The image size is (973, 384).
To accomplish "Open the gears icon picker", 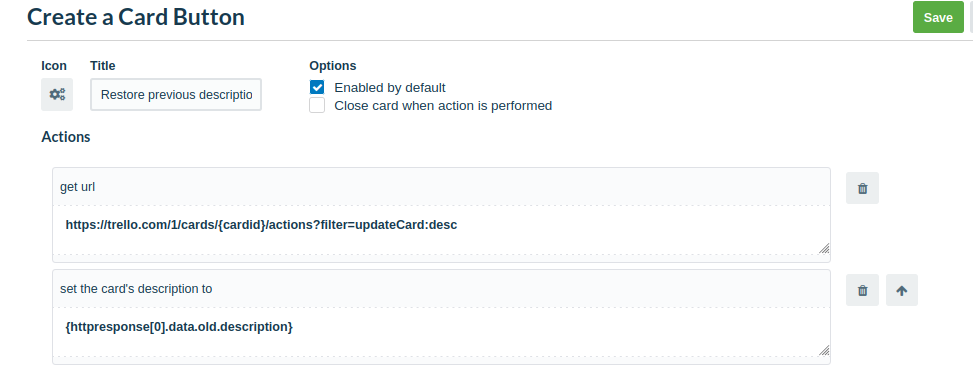I will click(x=57, y=94).
